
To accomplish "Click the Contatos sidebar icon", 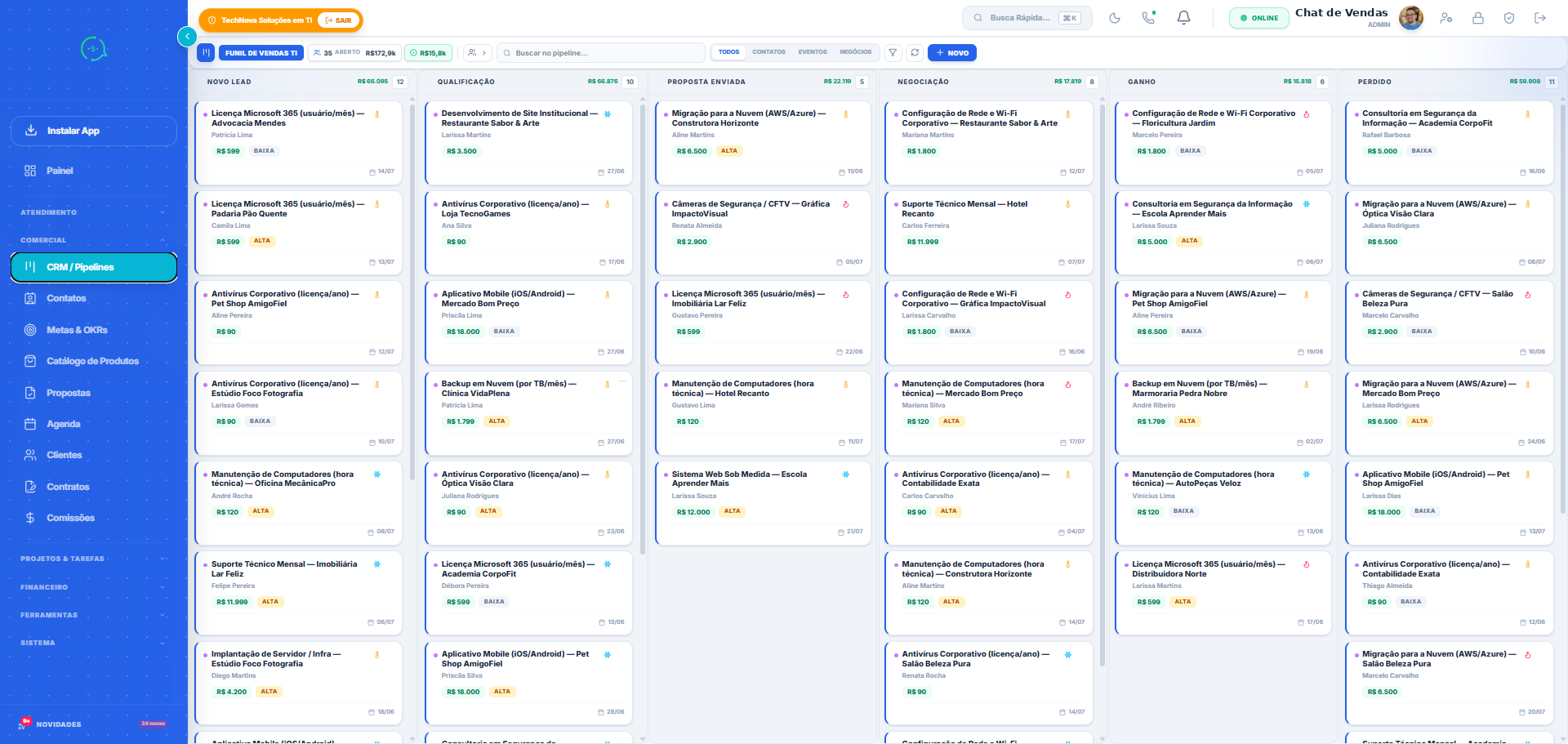I will coord(30,299).
